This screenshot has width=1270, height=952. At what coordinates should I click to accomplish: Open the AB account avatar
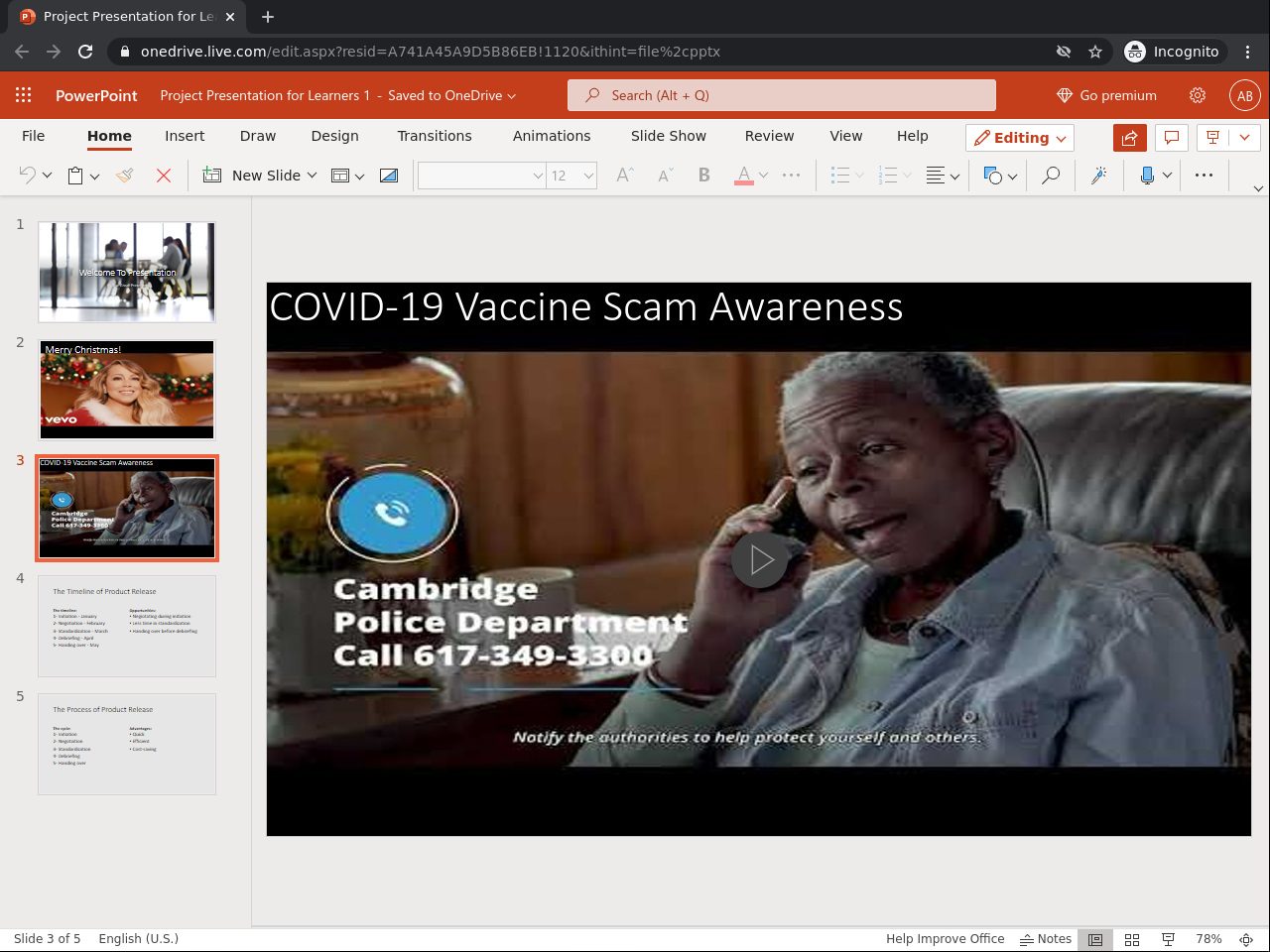tap(1245, 95)
